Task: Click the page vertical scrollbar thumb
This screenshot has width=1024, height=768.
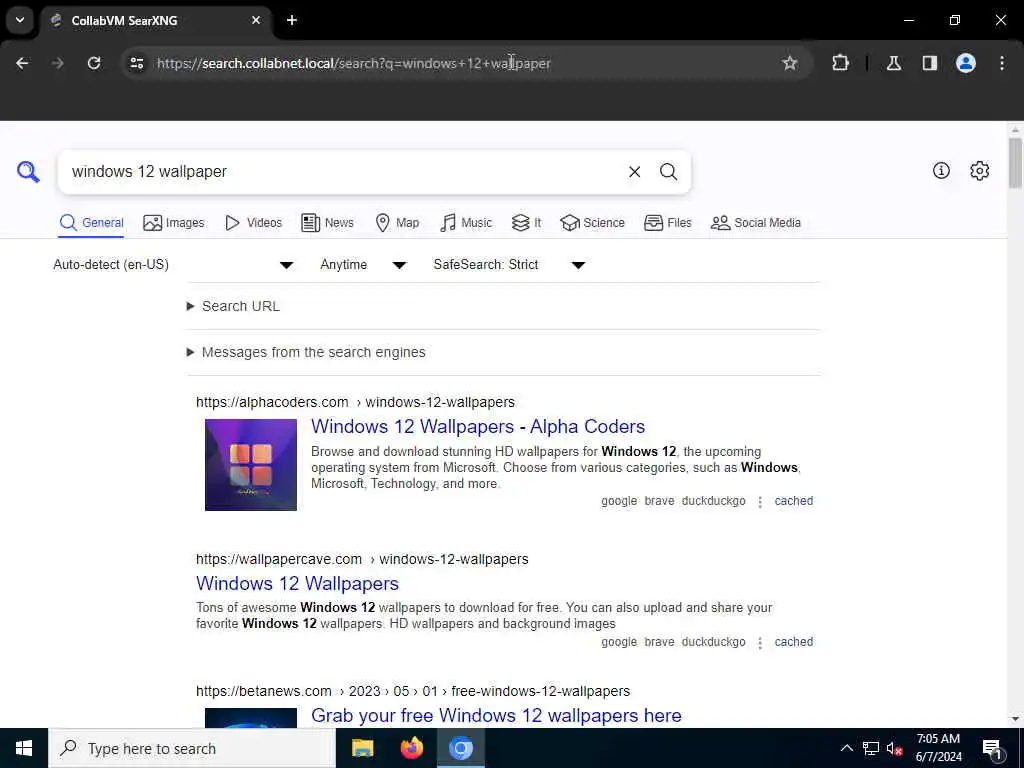Action: pyautogui.click(x=1014, y=162)
